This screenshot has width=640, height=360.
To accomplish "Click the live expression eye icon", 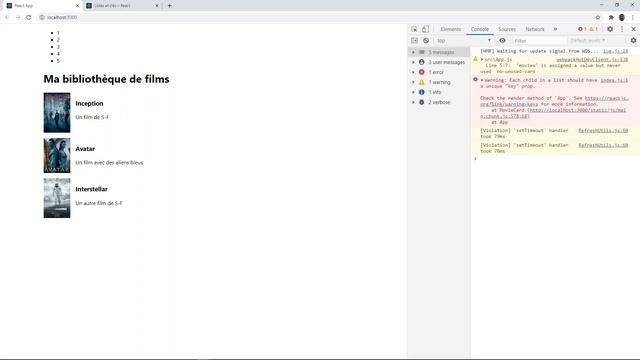I will coord(502,41).
